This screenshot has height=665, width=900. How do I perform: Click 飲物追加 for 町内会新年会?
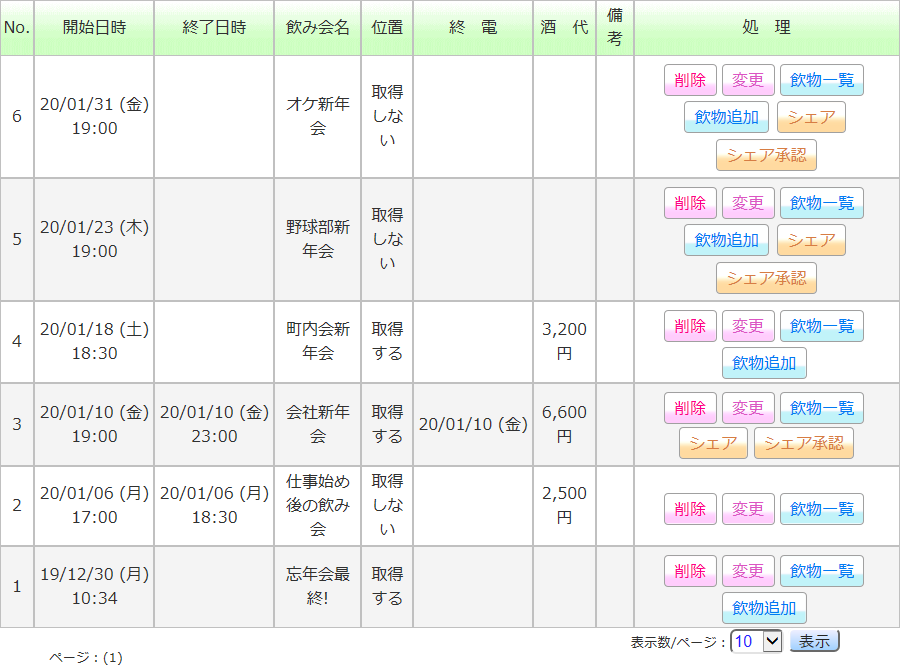tap(764, 363)
